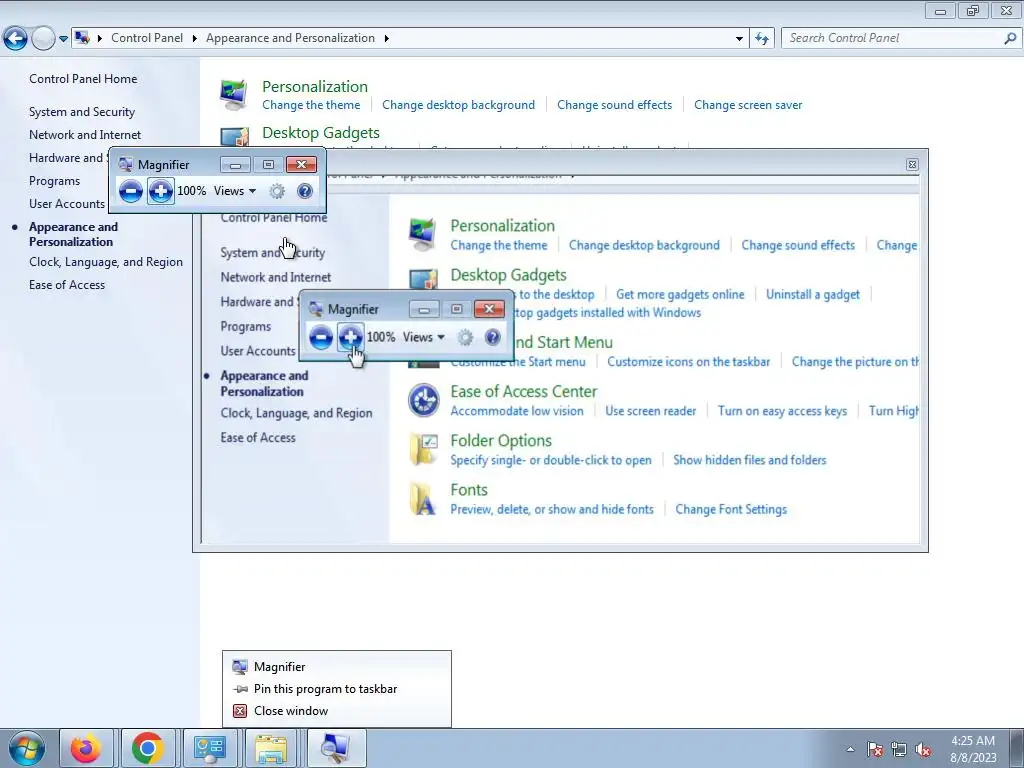Open the Folder Options heading
This screenshot has height=768, width=1024.
[501, 441]
